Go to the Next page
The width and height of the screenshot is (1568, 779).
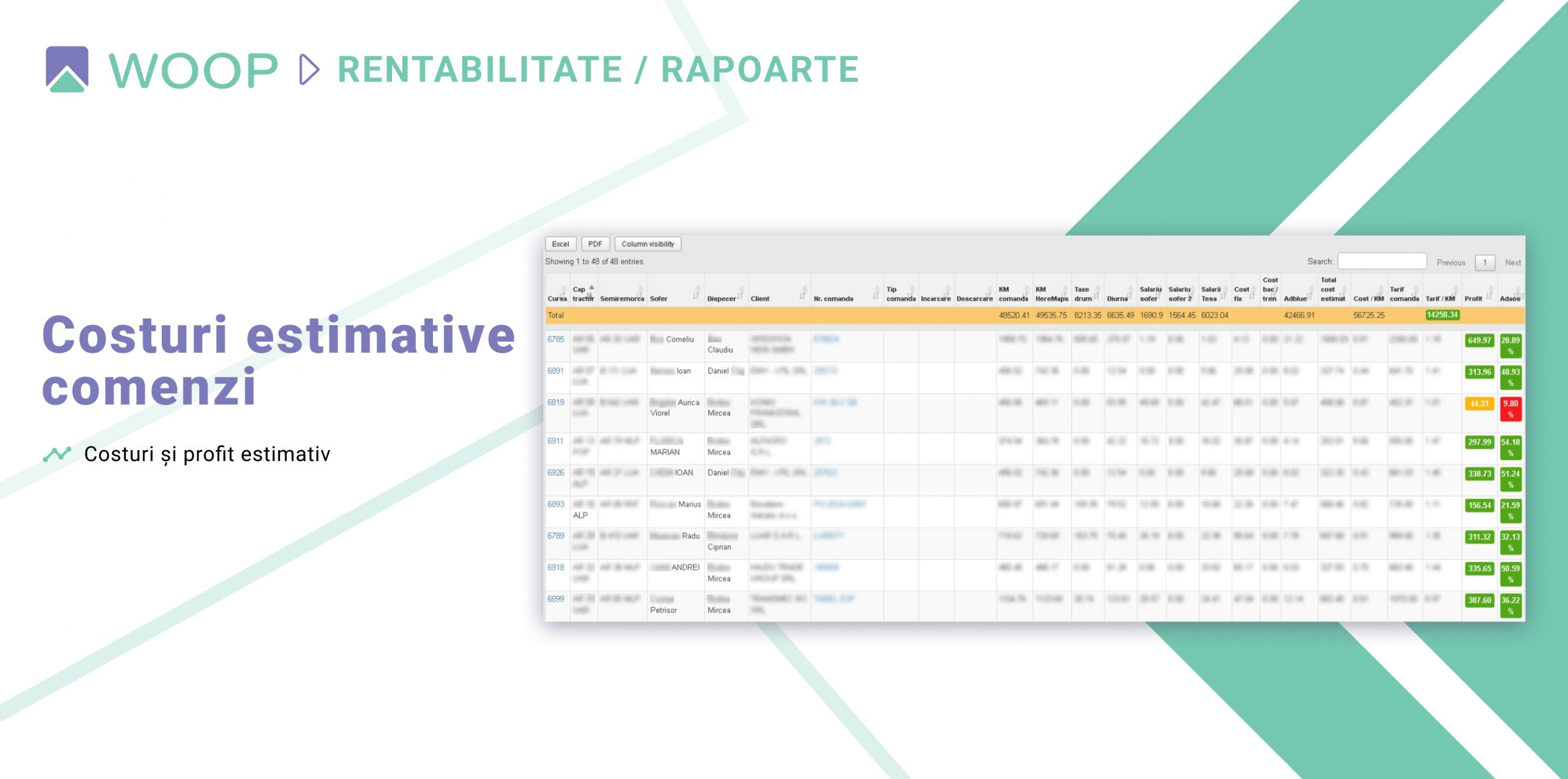click(x=1512, y=263)
